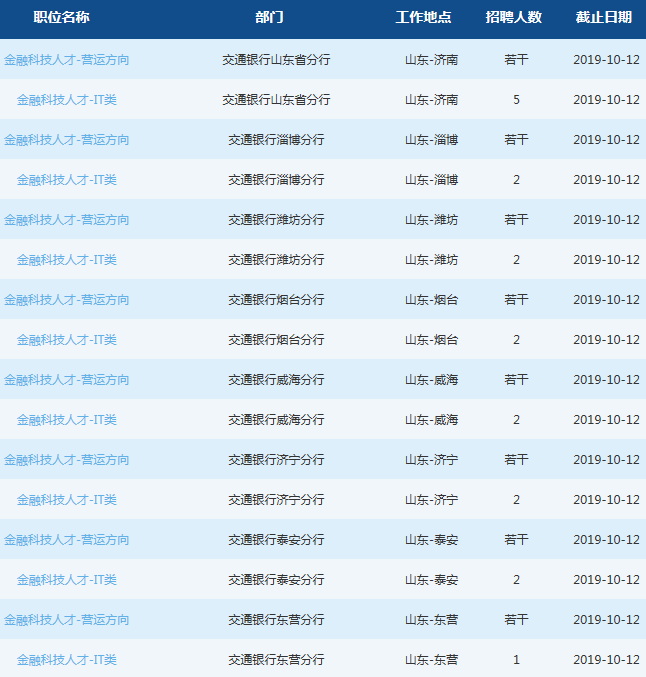Open 营运方向 position for 威海分行

click(x=66, y=380)
